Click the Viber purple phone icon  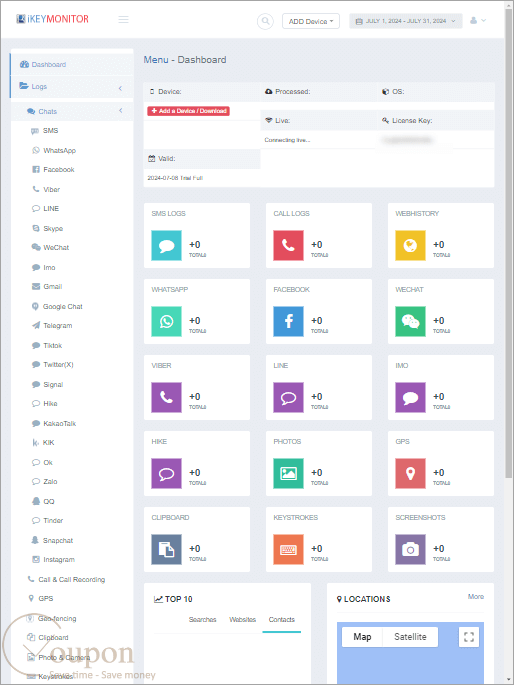click(166, 398)
